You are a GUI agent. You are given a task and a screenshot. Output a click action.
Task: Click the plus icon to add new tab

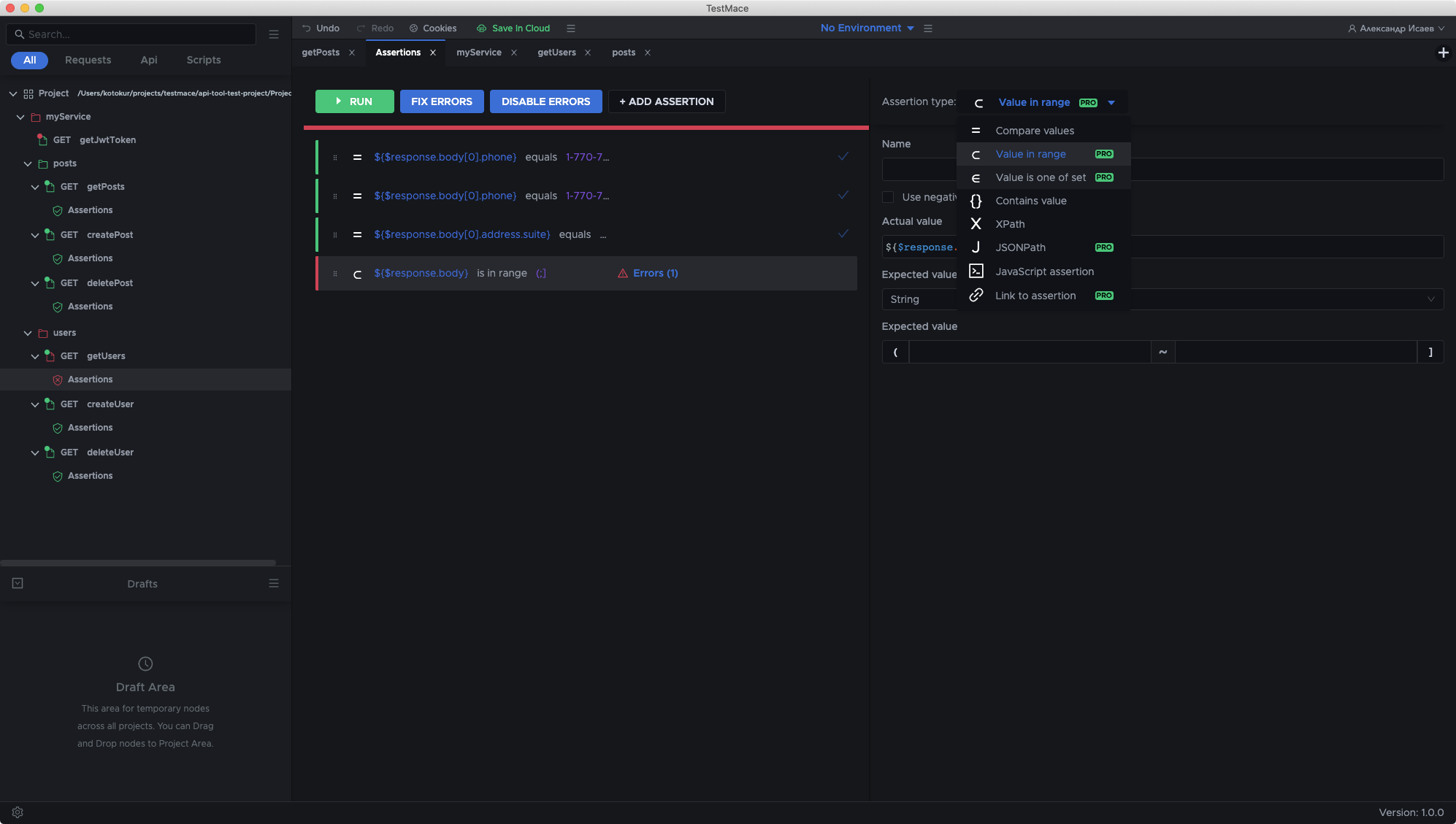1443,53
